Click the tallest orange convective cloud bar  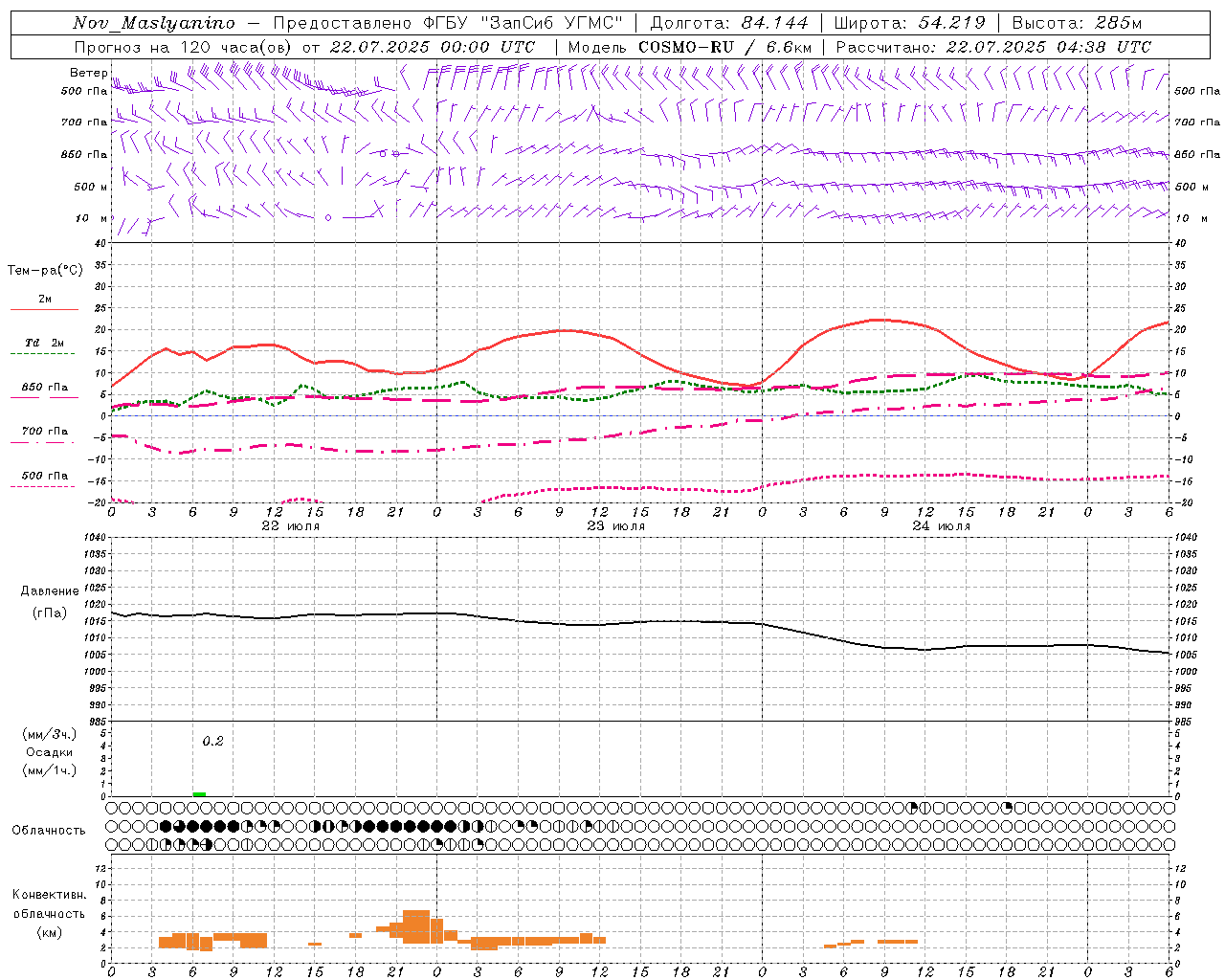click(x=416, y=926)
